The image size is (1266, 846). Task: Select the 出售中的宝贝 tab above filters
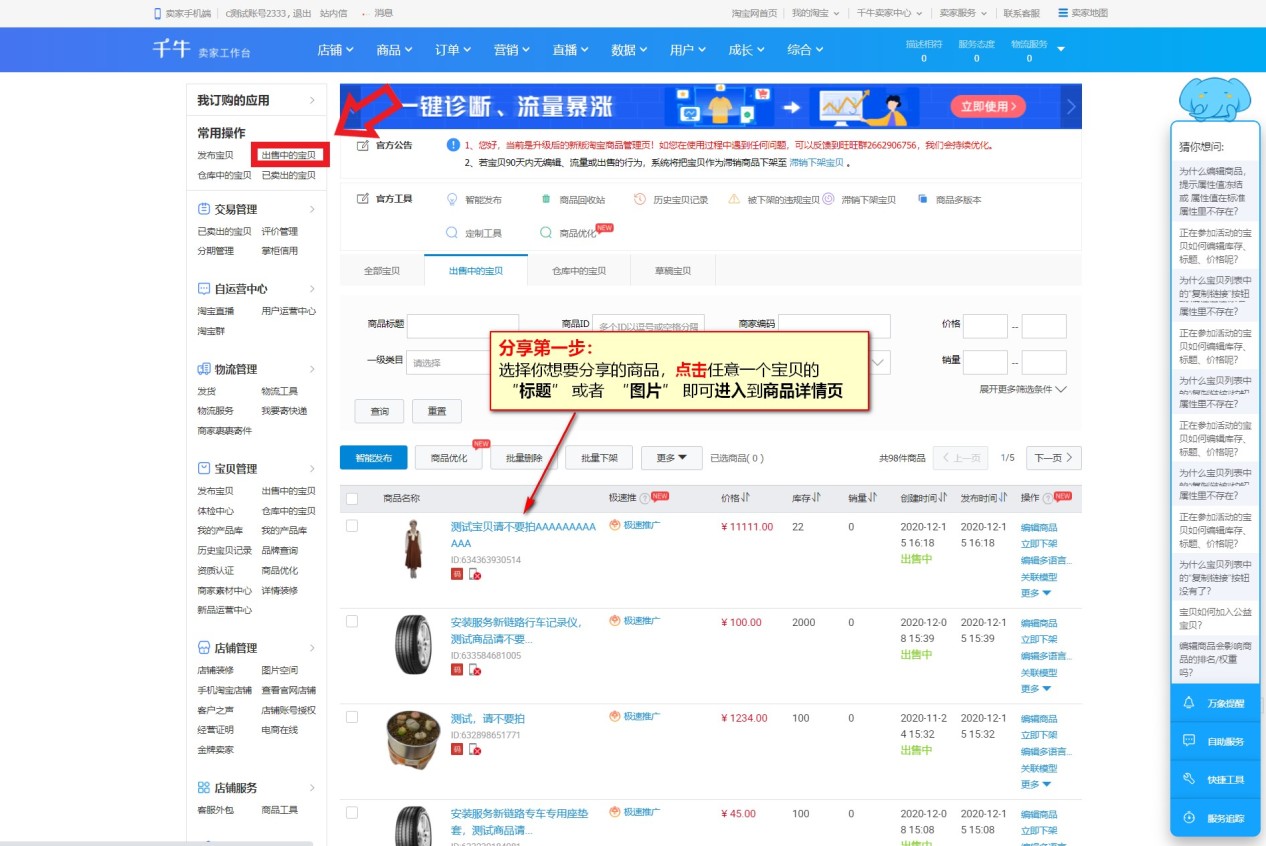tap(475, 270)
